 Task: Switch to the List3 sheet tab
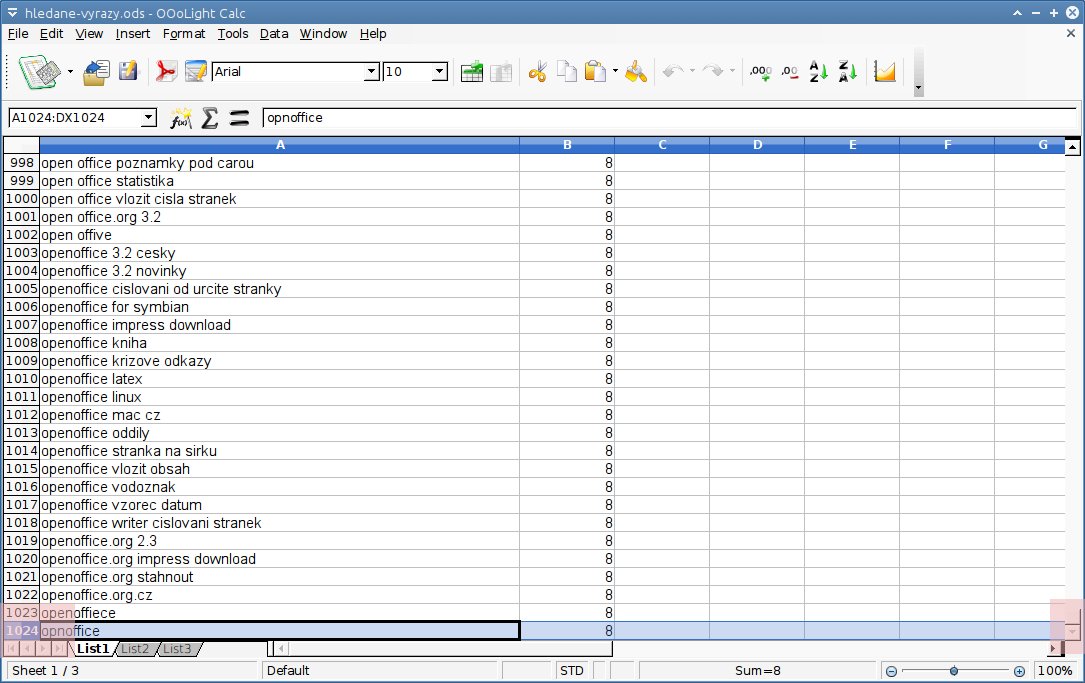coord(177,649)
